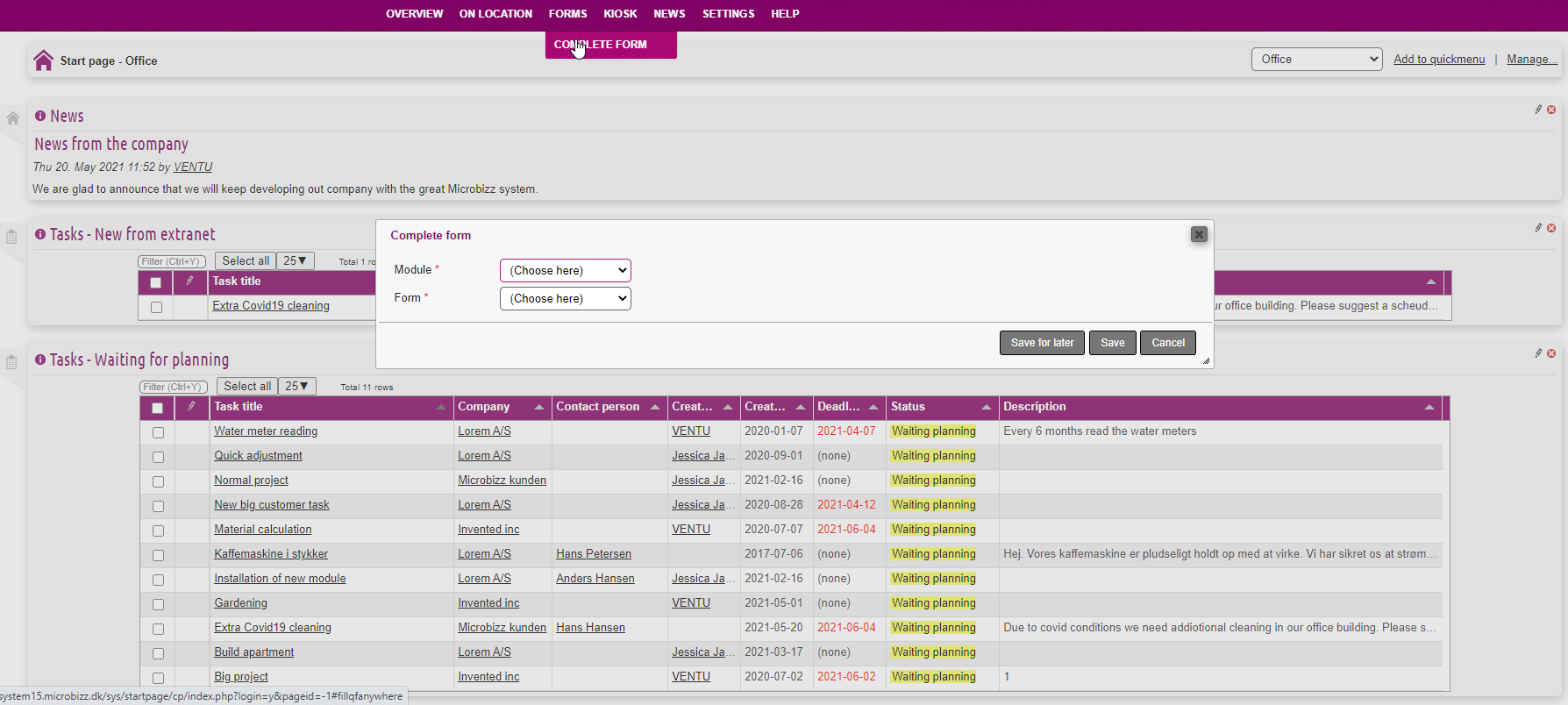Toggle header checkbox in Waiting for planning table
1568x705 pixels.
coord(158,408)
